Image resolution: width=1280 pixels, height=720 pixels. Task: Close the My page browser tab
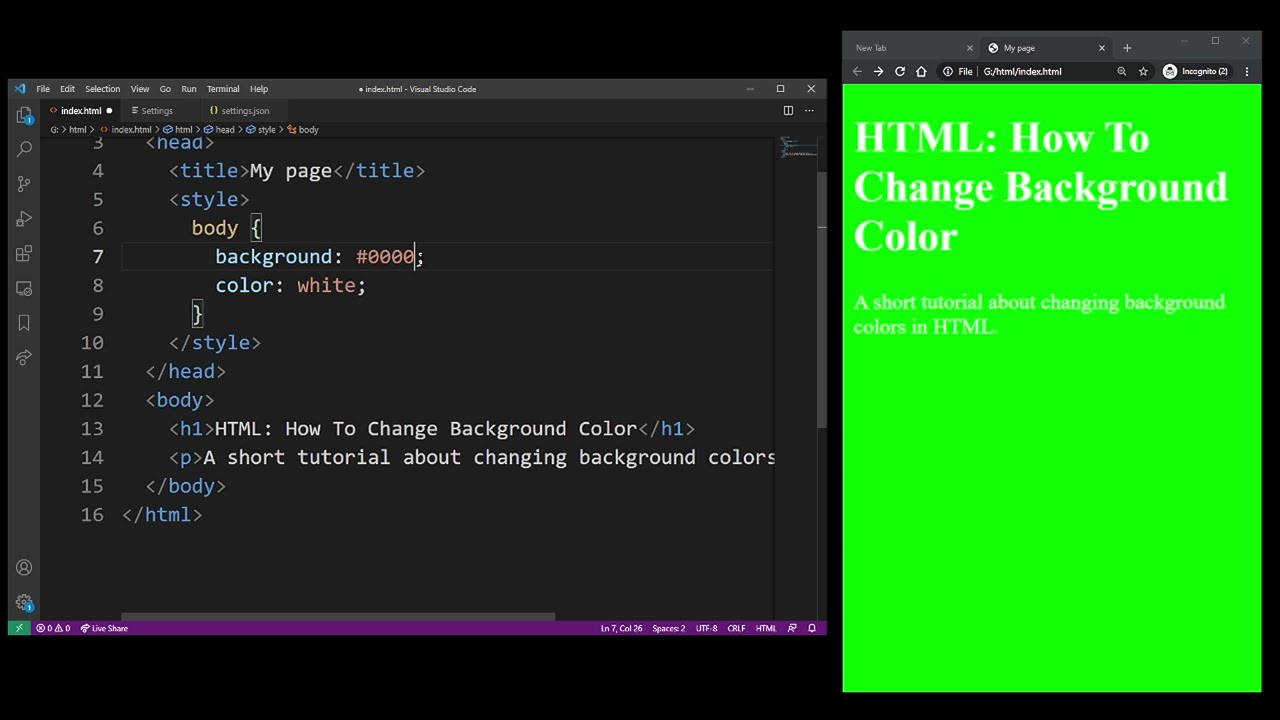pyautogui.click(x=1102, y=48)
